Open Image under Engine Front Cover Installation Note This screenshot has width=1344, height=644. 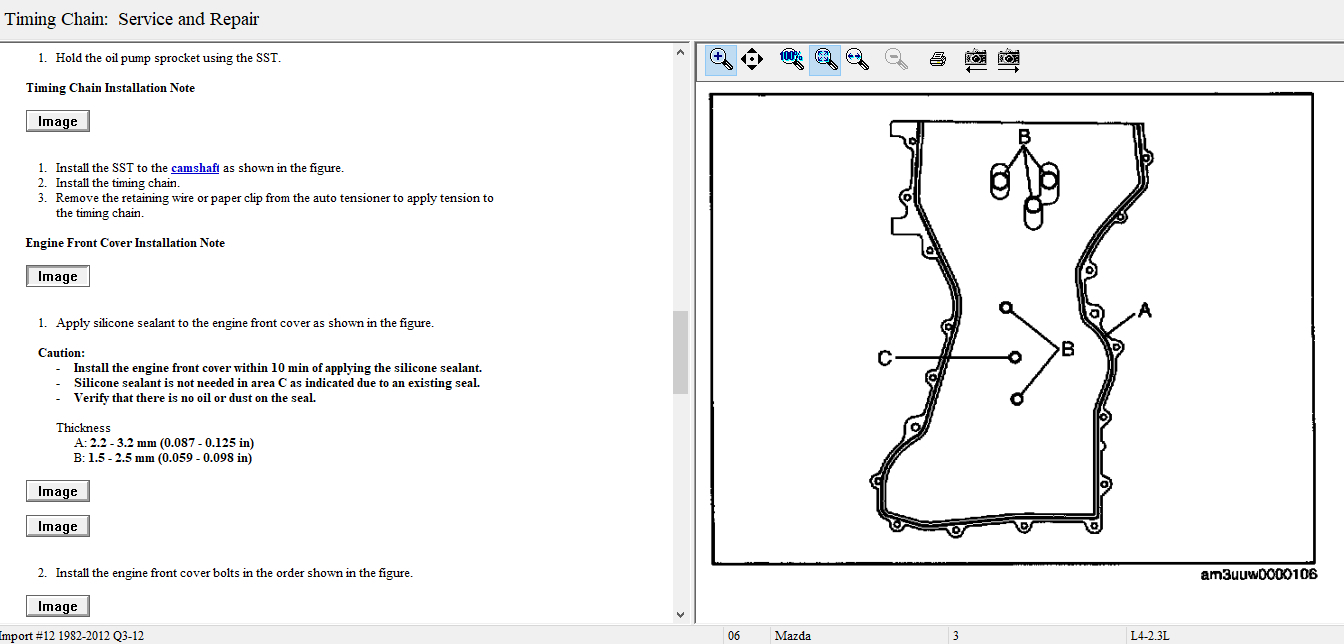[58, 276]
